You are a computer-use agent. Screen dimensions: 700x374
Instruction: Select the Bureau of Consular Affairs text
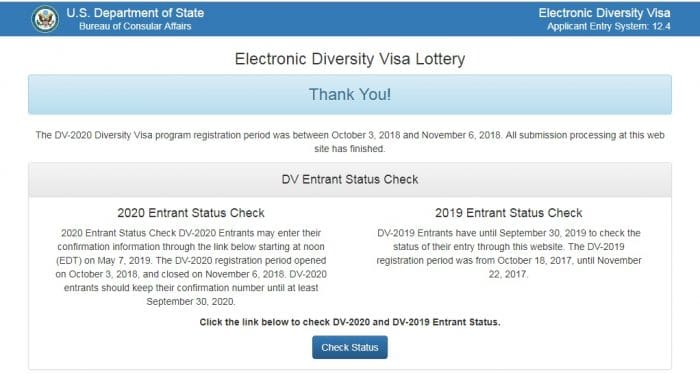coord(135,26)
